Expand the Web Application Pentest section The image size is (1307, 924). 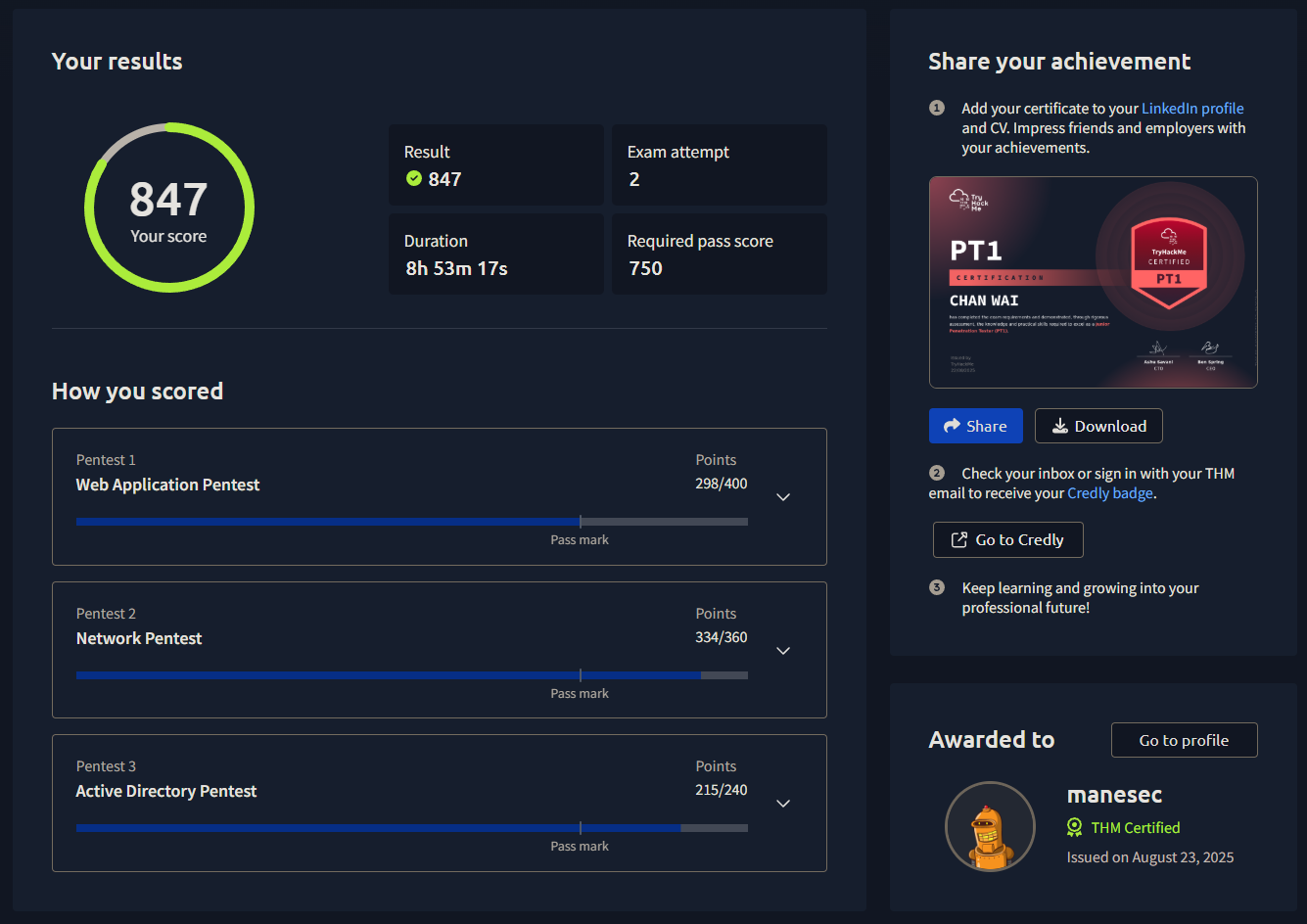(783, 497)
